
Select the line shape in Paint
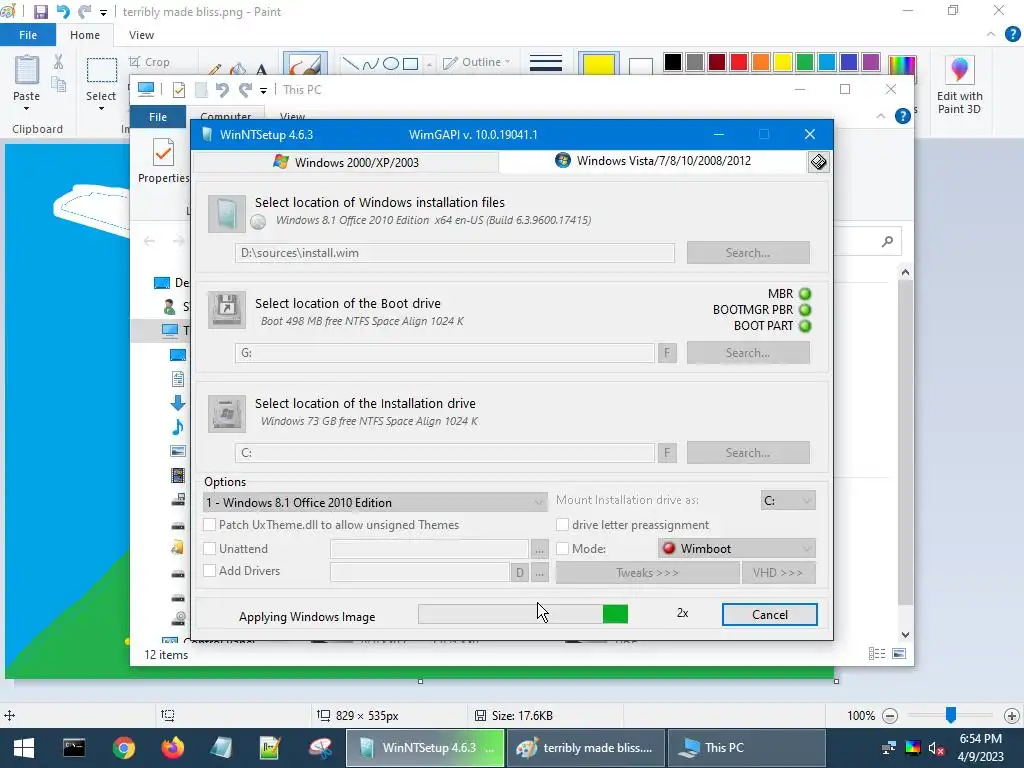pyautogui.click(x=351, y=63)
